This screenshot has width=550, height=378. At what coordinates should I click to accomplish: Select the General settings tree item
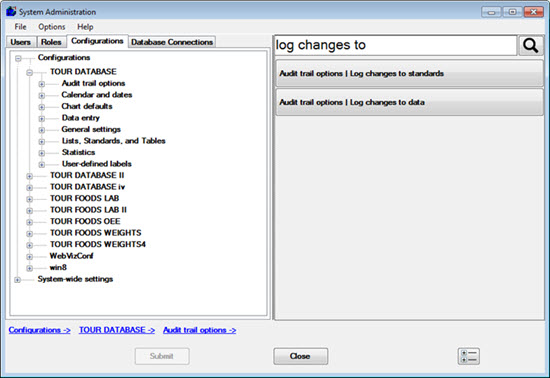91,129
